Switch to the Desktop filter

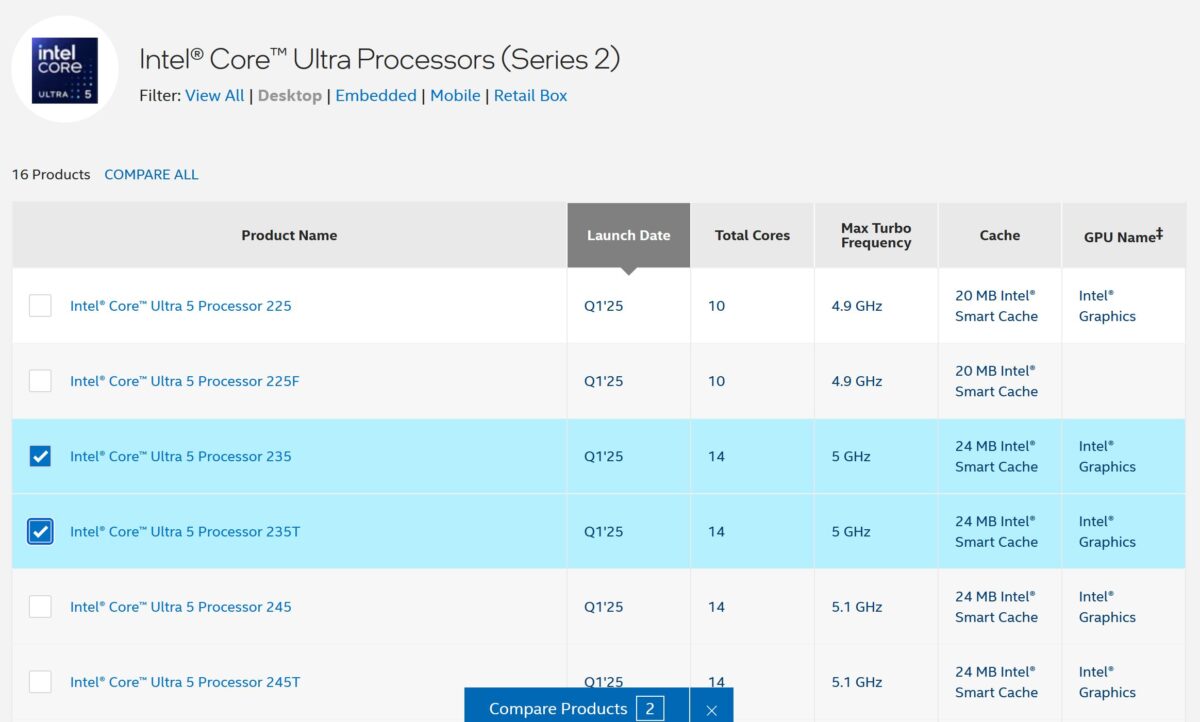coord(290,95)
